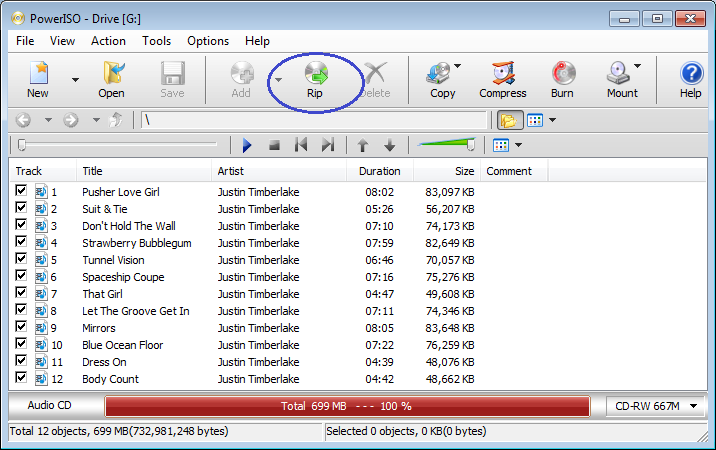Go up one folder level
Image resolution: width=716 pixels, height=450 pixels.
click(x=116, y=120)
